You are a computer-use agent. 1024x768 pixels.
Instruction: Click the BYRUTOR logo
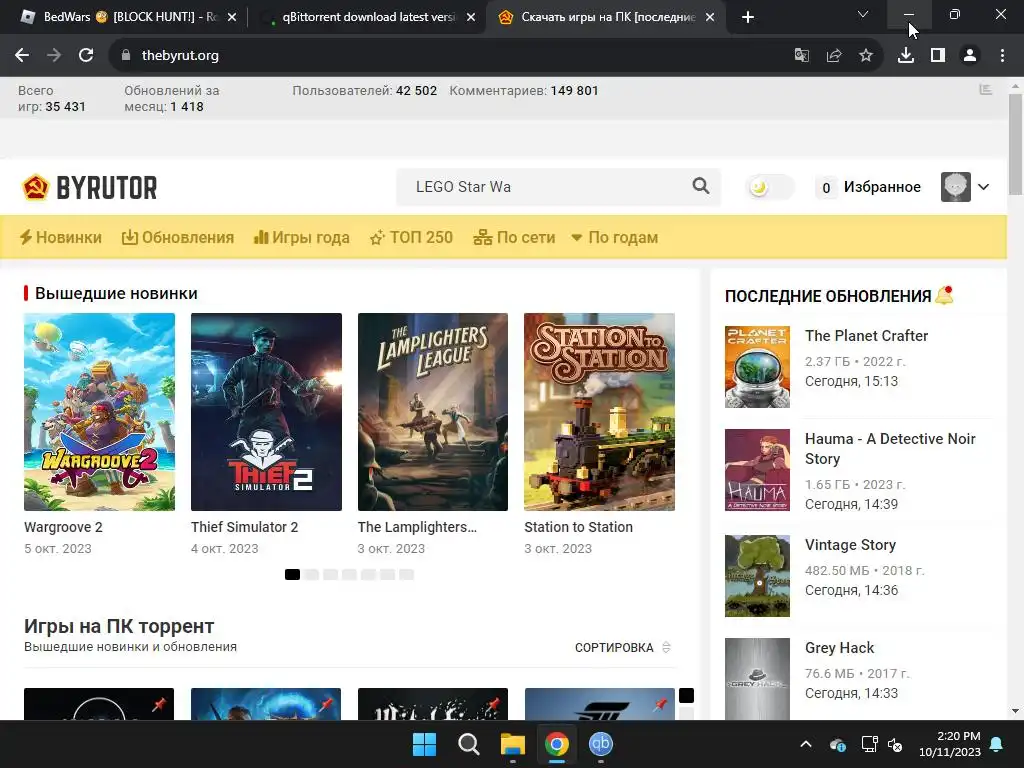pos(89,187)
